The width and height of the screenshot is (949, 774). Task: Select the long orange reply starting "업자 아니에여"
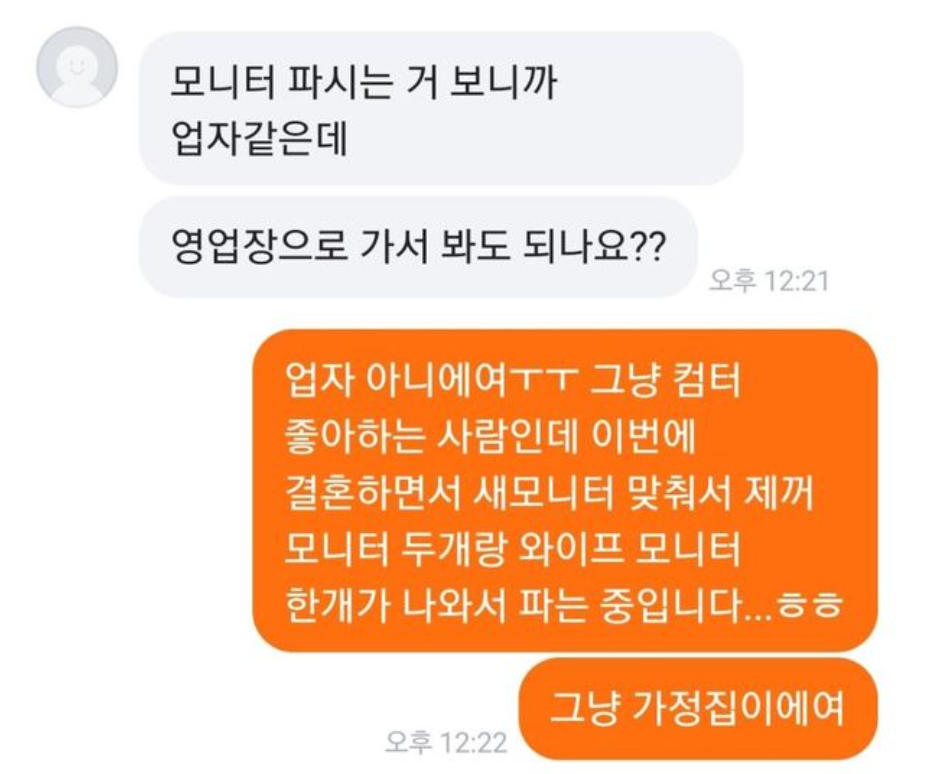(x=565, y=491)
